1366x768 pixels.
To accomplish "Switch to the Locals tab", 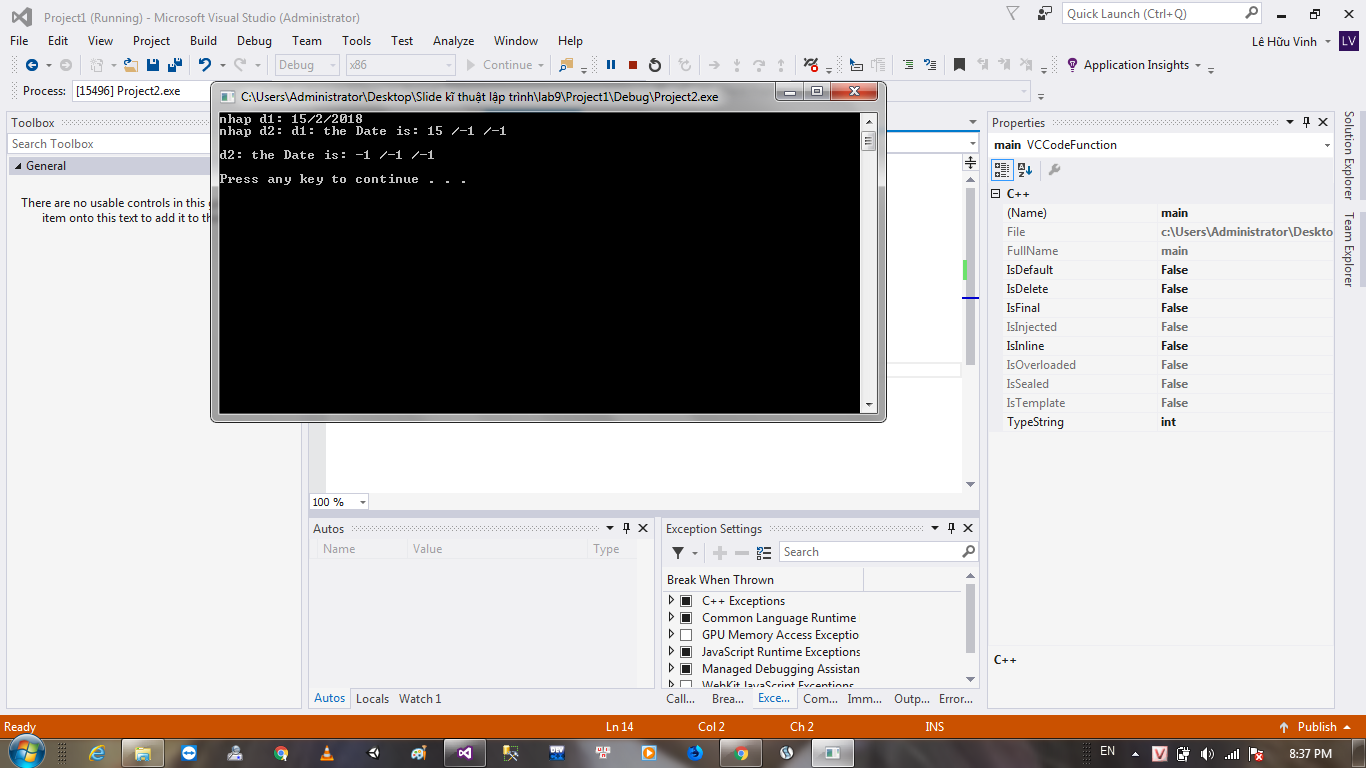I will tap(372, 699).
